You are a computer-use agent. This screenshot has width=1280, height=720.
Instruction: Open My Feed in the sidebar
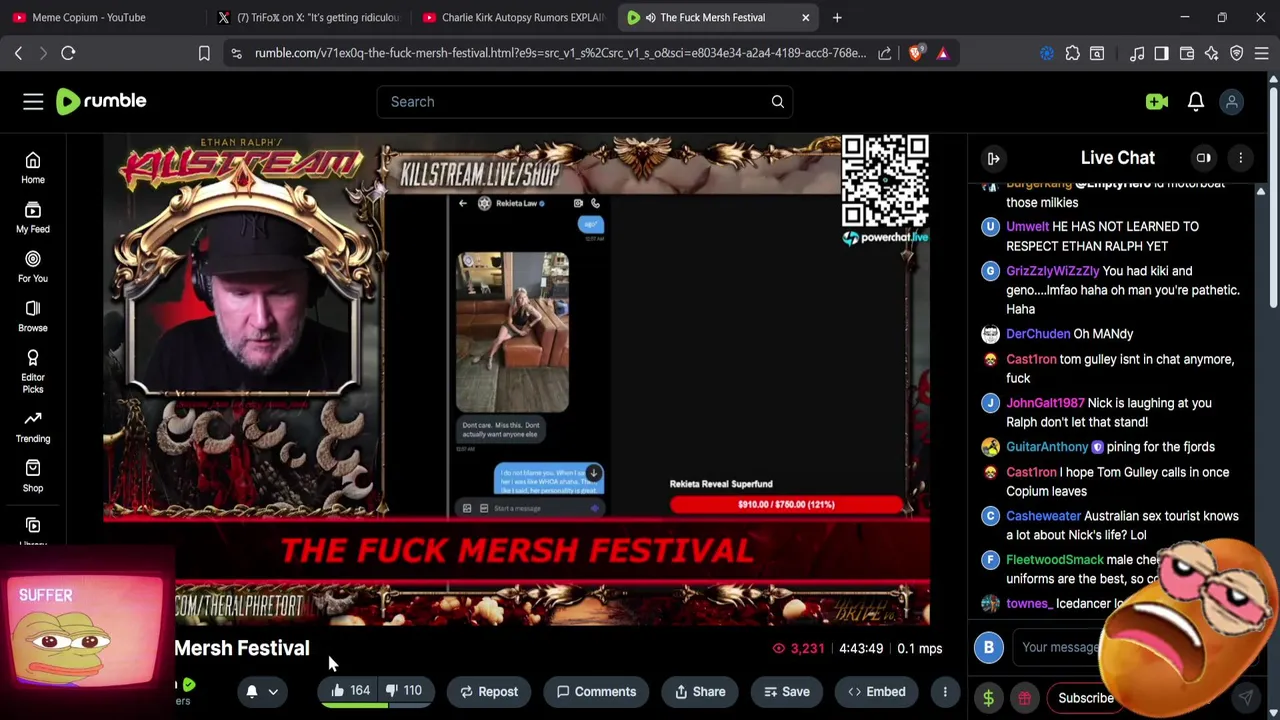click(x=33, y=217)
